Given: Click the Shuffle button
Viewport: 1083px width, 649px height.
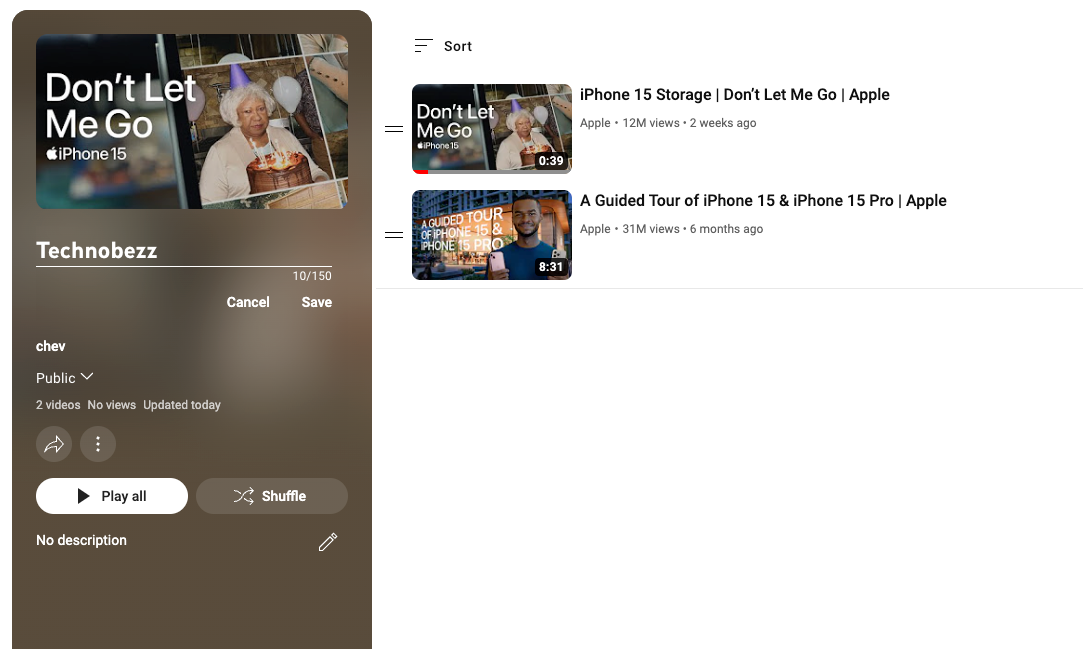Looking at the screenshot, I should pyautogui.click(x=272, y=496).
